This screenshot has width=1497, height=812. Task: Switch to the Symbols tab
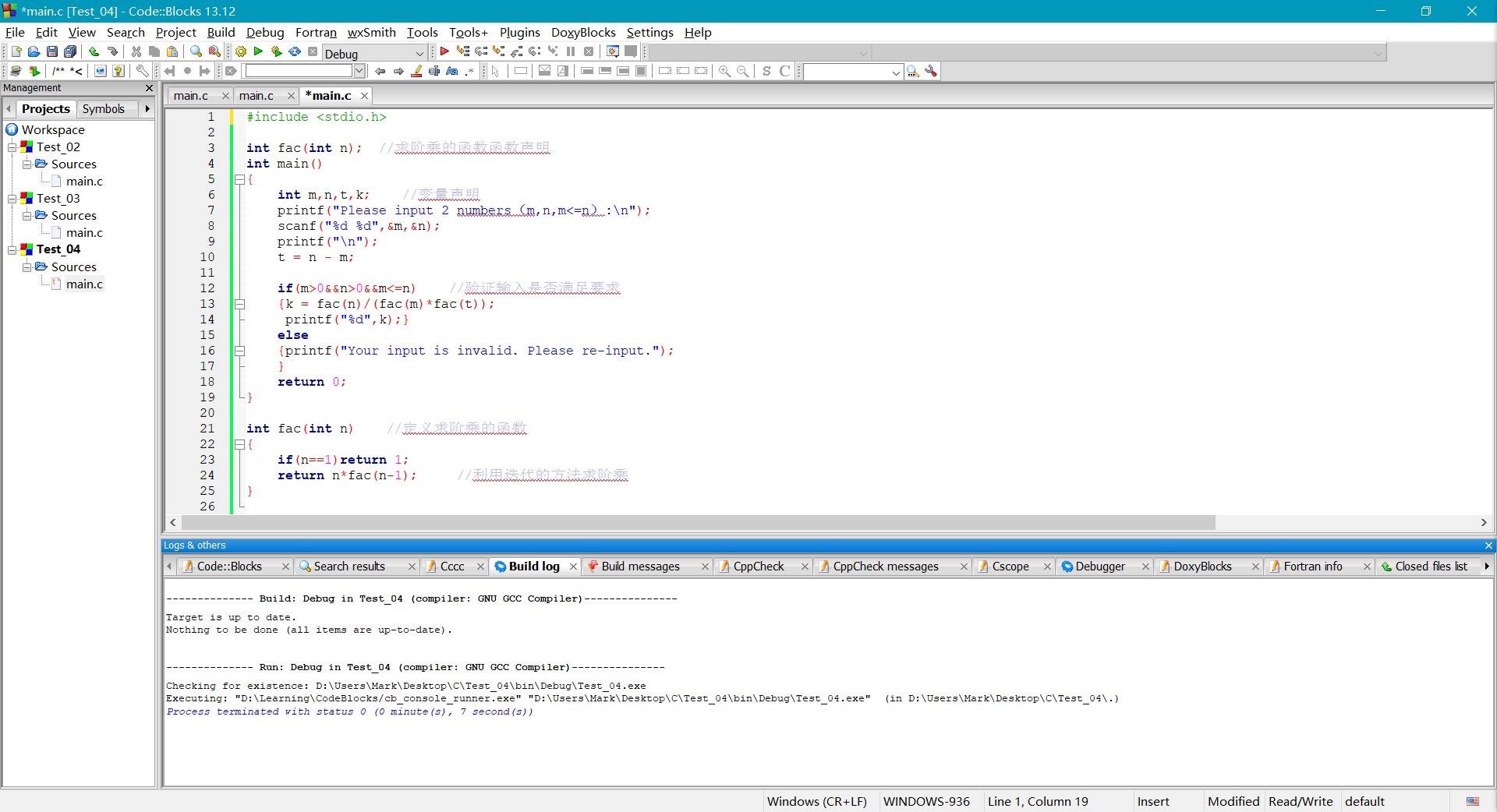pos(104,109)
